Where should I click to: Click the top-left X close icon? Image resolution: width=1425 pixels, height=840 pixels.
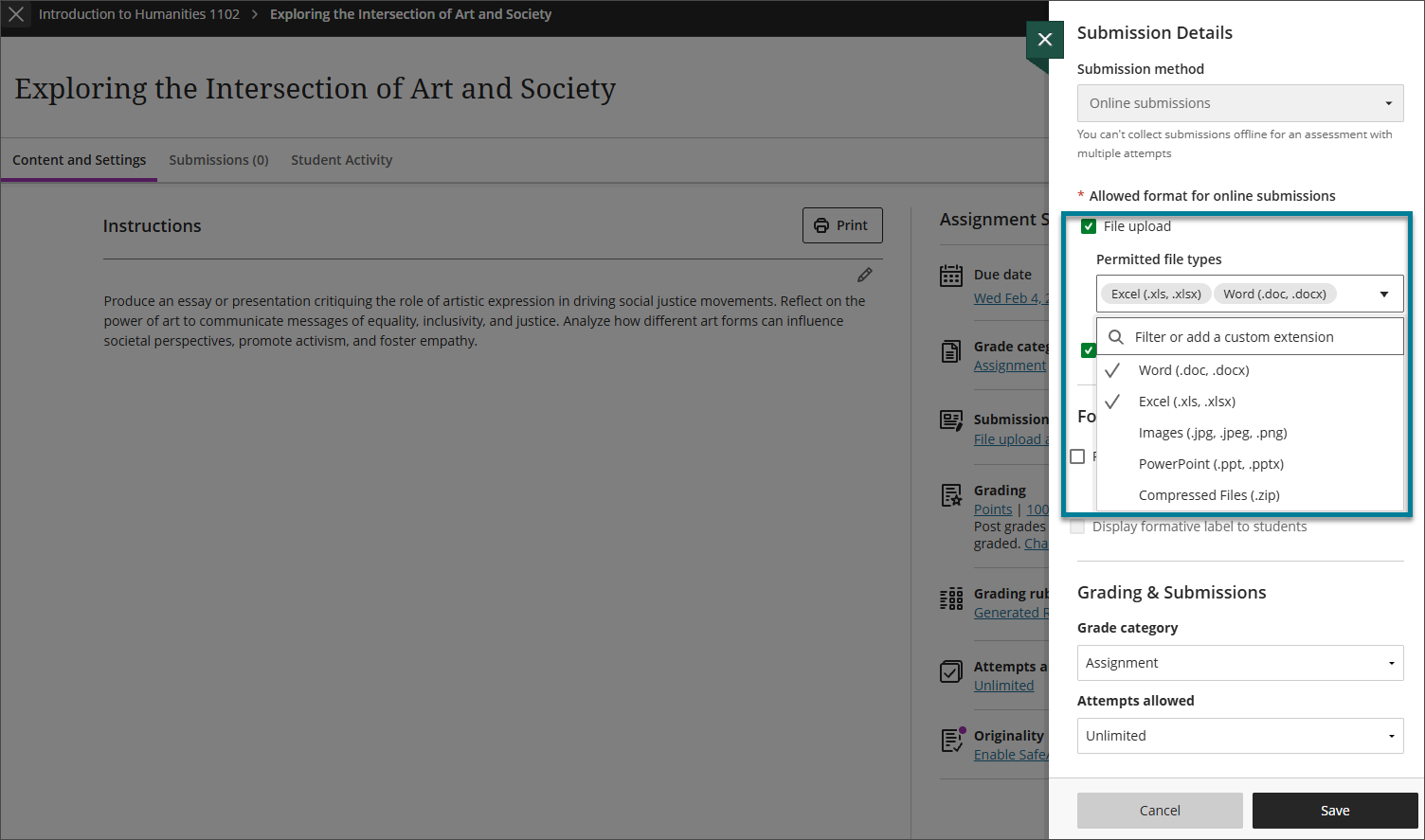[x=16, y=14]
